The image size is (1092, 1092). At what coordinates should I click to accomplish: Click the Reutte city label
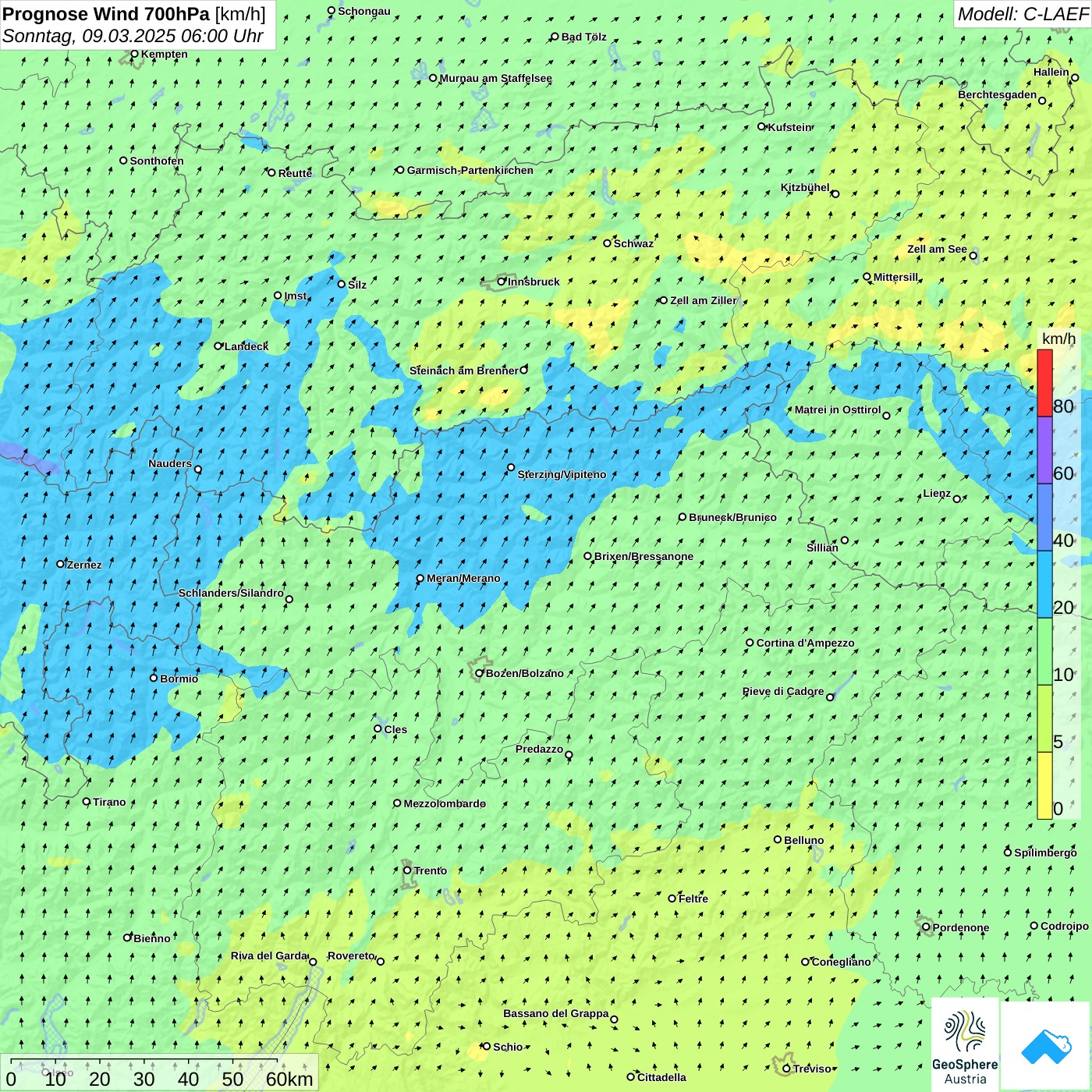(295, 173)
